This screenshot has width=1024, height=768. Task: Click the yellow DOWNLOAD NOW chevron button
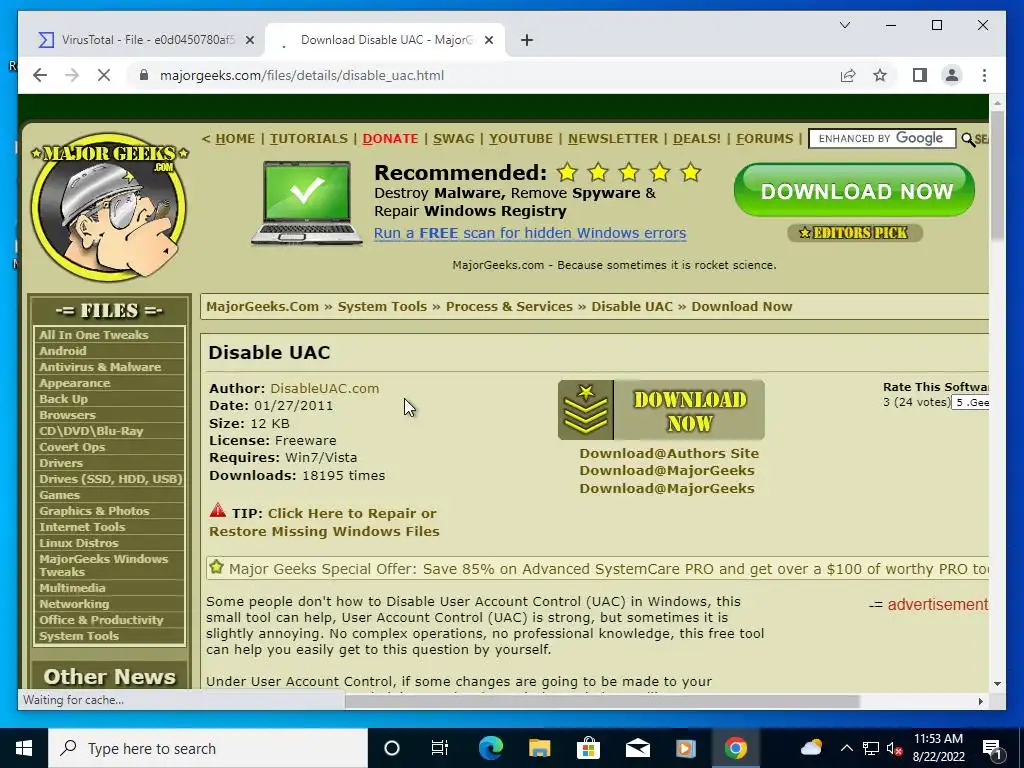661,410
